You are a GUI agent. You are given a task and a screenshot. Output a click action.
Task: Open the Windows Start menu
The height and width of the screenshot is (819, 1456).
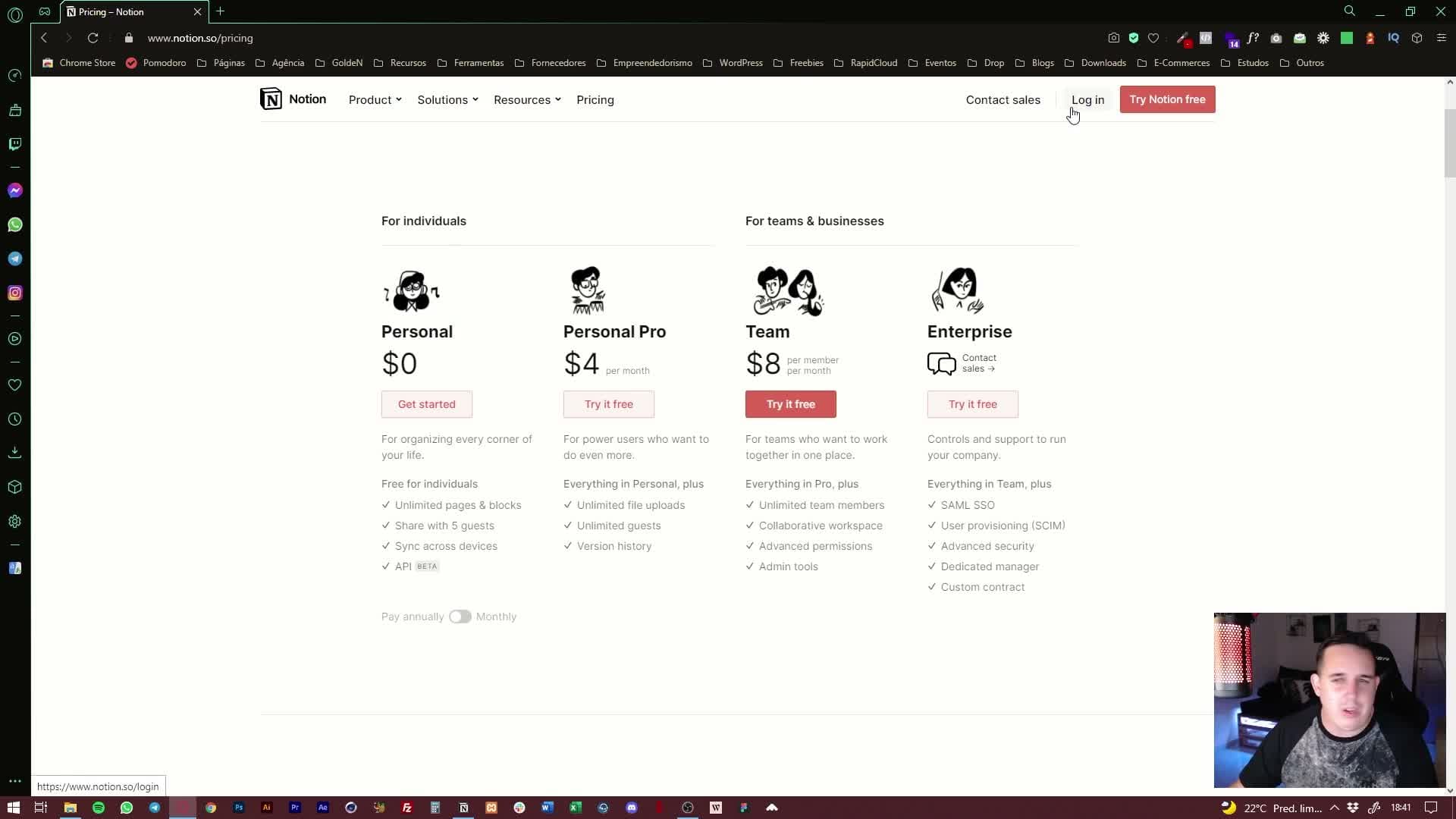[x=13, y=808]
